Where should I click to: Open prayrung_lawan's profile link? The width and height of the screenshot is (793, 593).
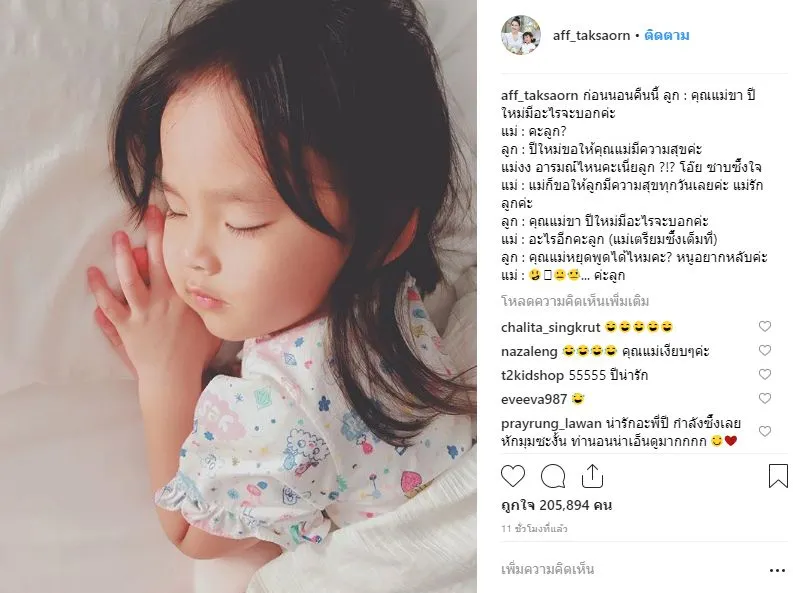551,424
